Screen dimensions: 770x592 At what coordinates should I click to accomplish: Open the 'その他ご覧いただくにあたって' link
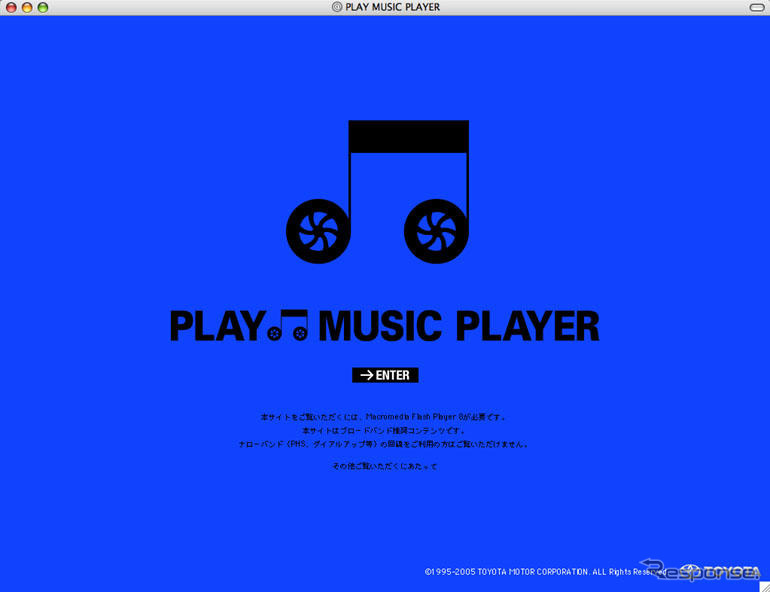coord(385,466)
